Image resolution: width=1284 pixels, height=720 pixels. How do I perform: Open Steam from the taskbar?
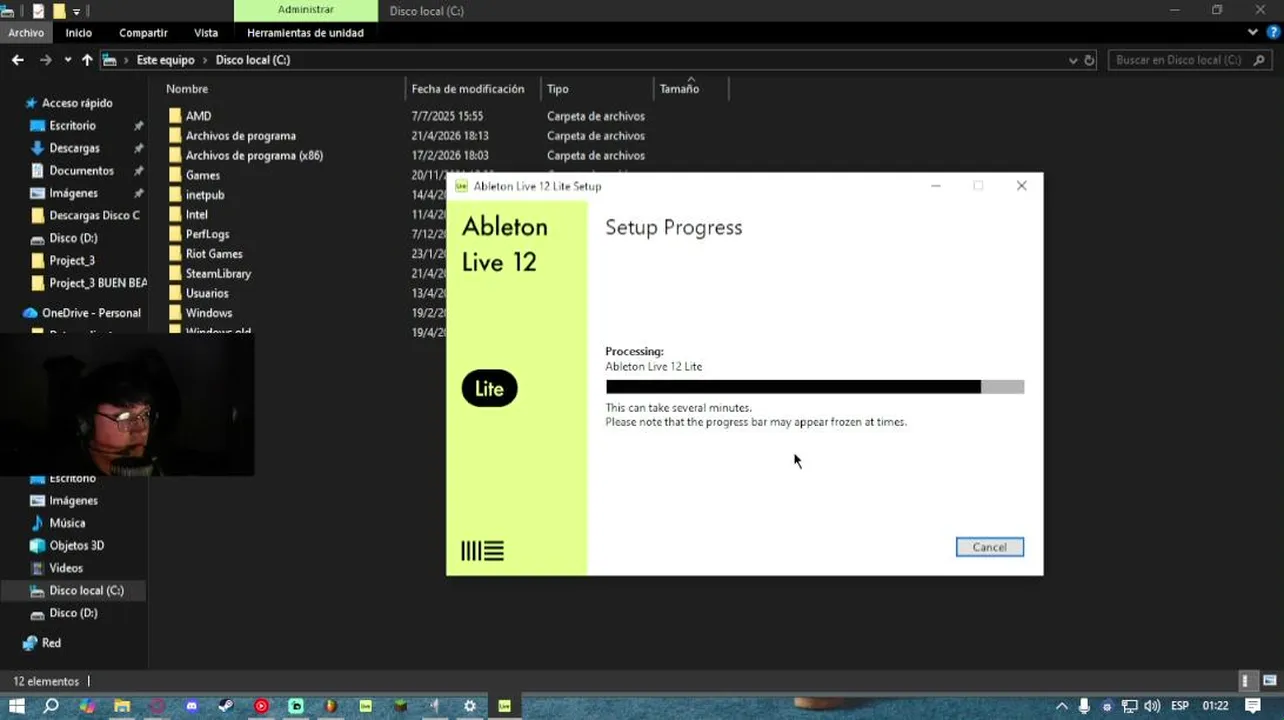point(226,706)
